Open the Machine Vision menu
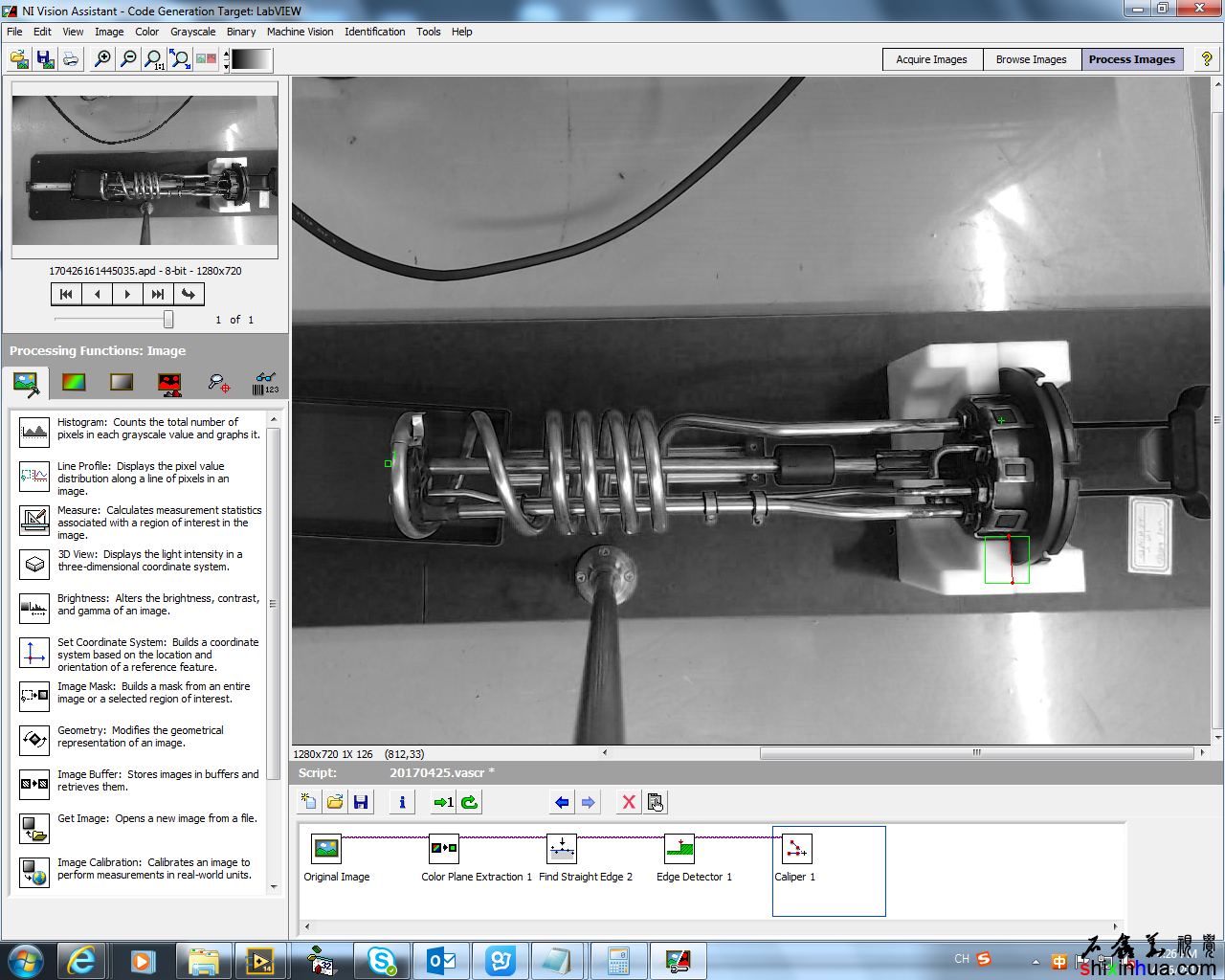Screen dimensions: 1225x980 point(300,32)
